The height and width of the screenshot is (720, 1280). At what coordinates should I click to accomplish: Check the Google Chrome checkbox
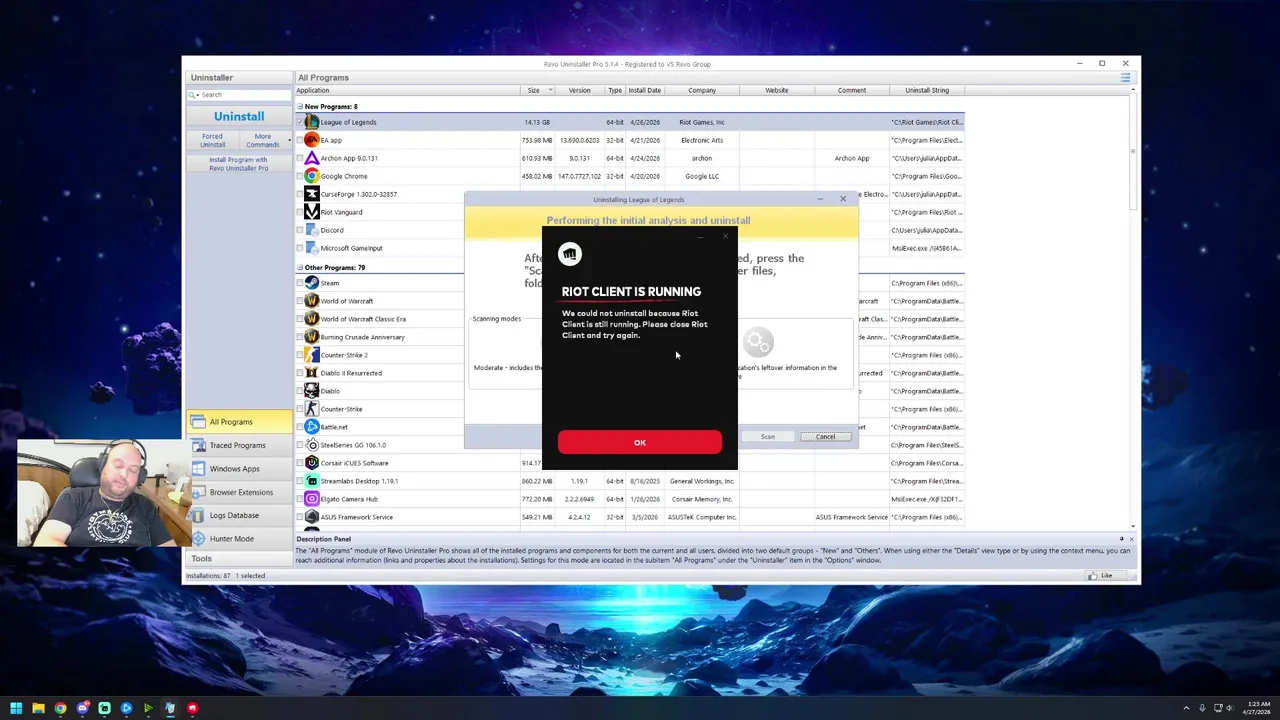coord(299,176)
